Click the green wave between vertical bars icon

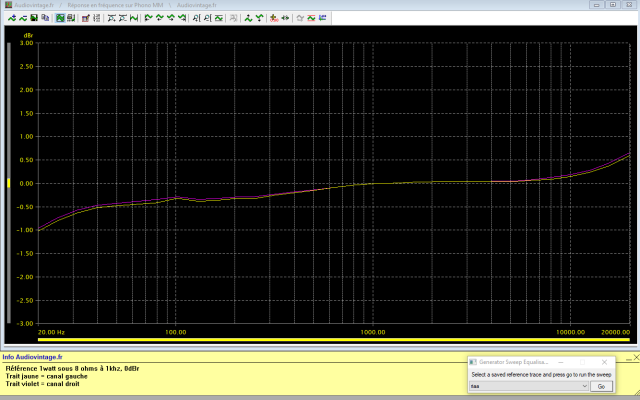(134, 18)
